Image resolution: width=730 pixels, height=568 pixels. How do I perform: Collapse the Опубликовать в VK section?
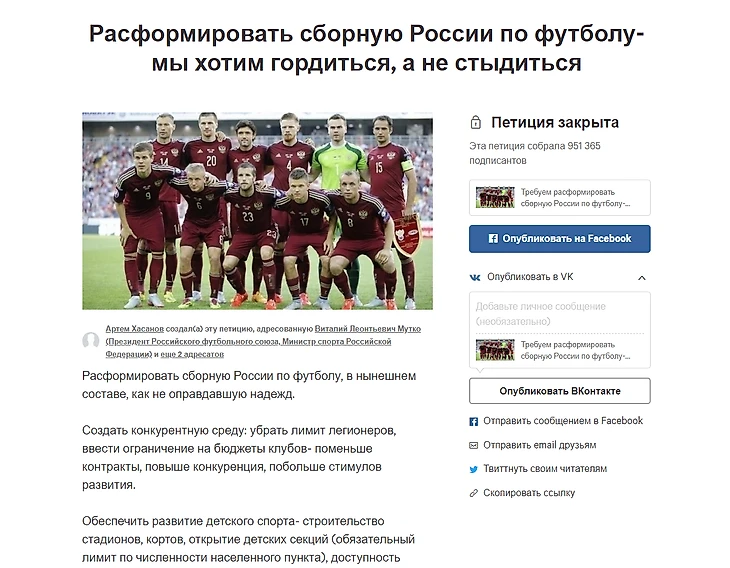point(642,278)
